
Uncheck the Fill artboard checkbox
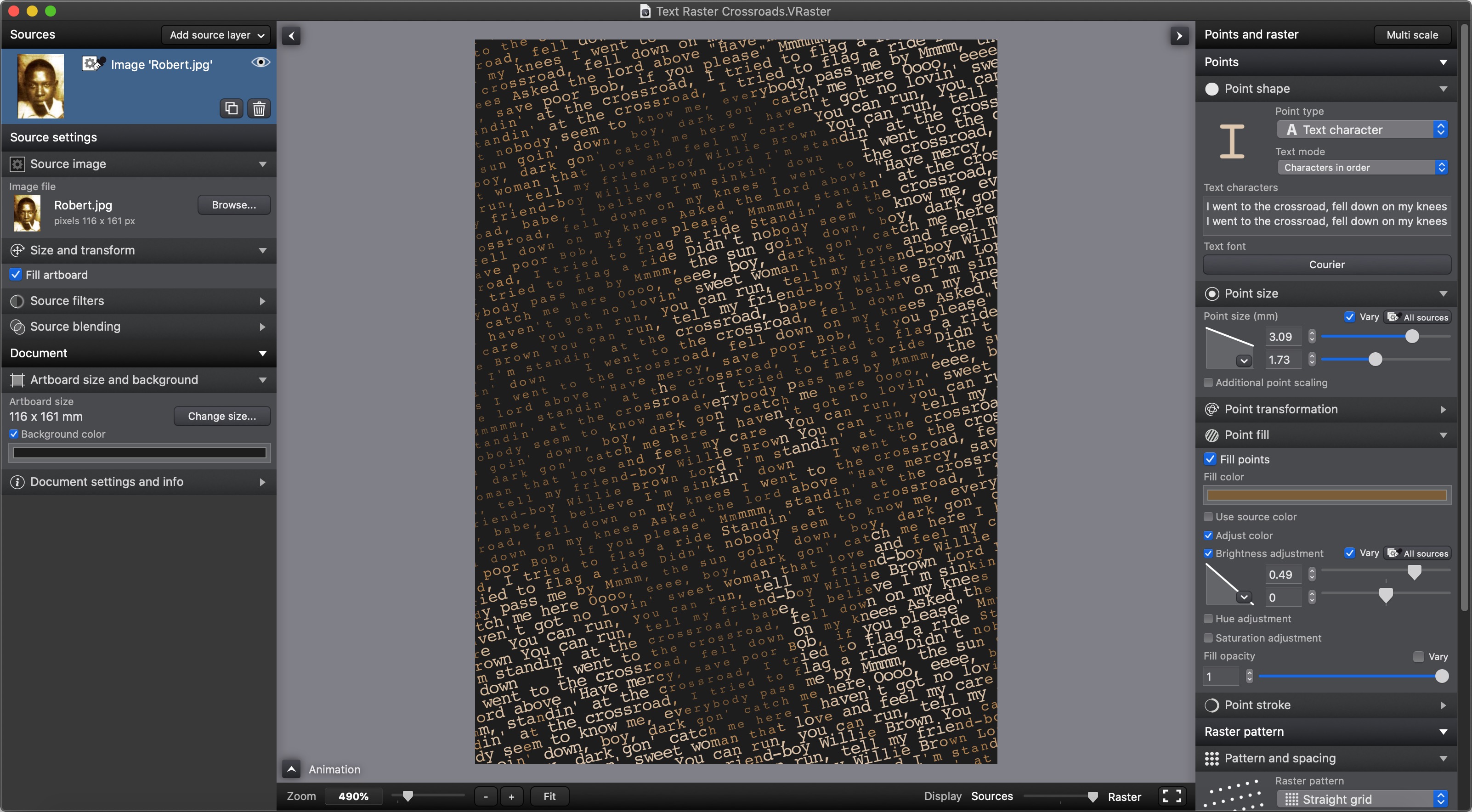coord(16,274)
